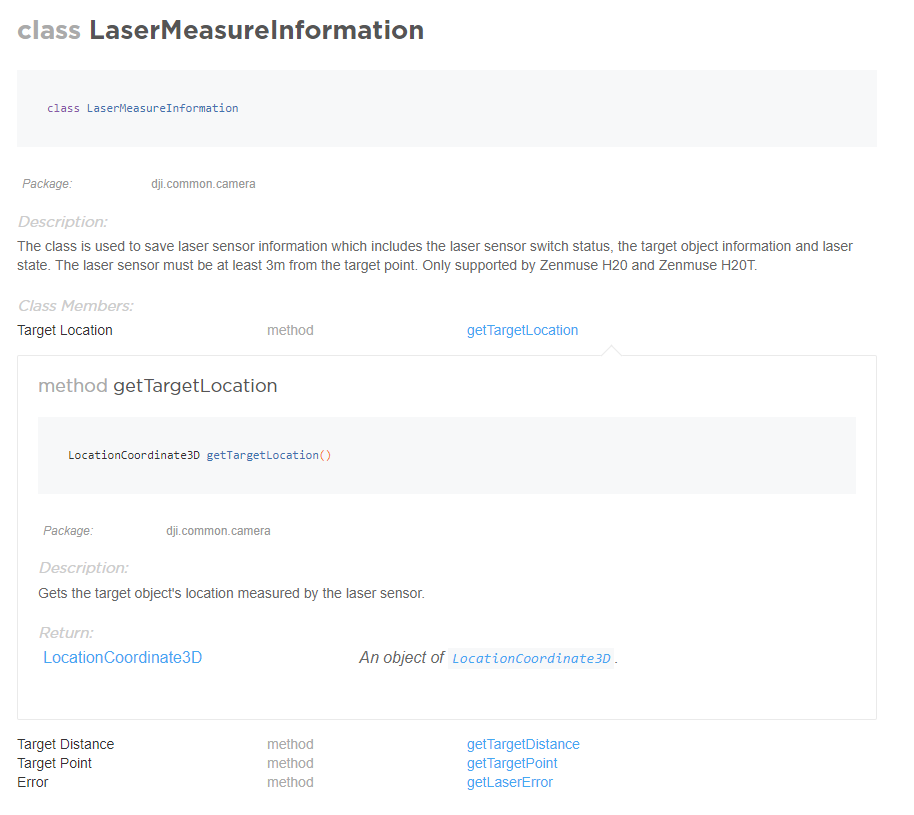Click the 'Return:' section heading
The image size is (914, 815).
coord(66,633)
